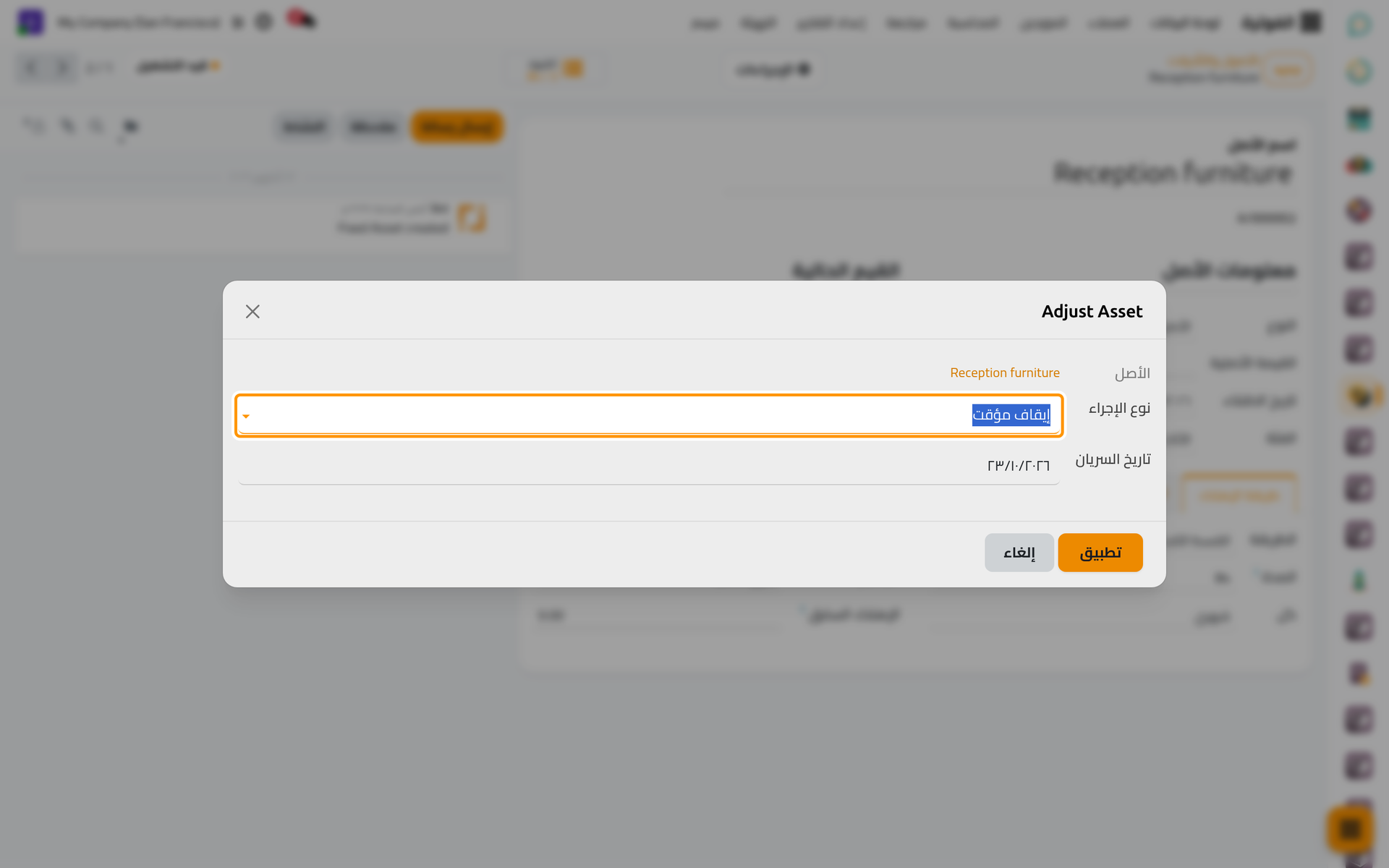
Task: Click the إيقاف مؤقت action type field
Action: coord(649,415)
